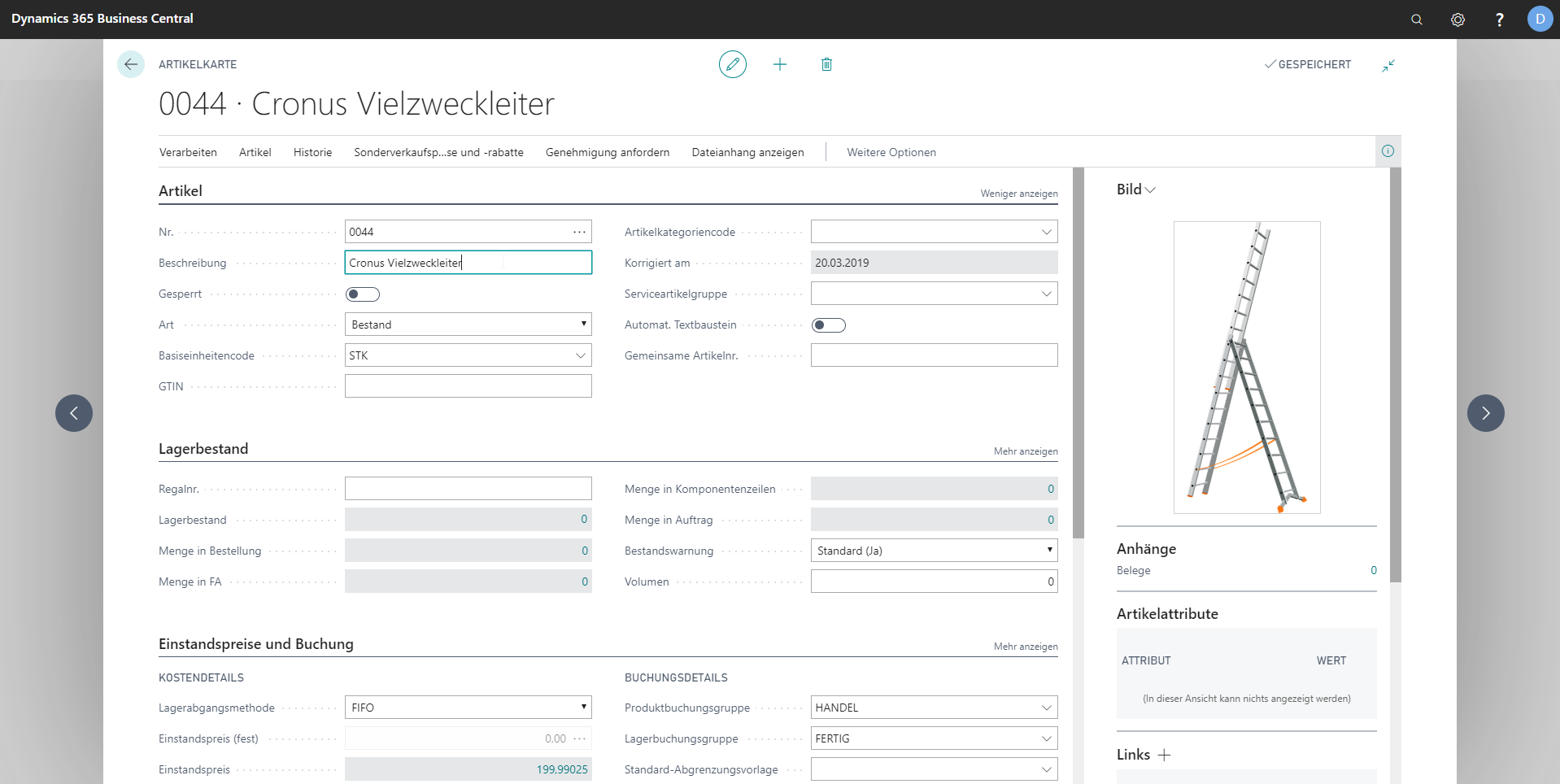
Task: Toggle the Gesperrt switch
Action: click(363, 294)
